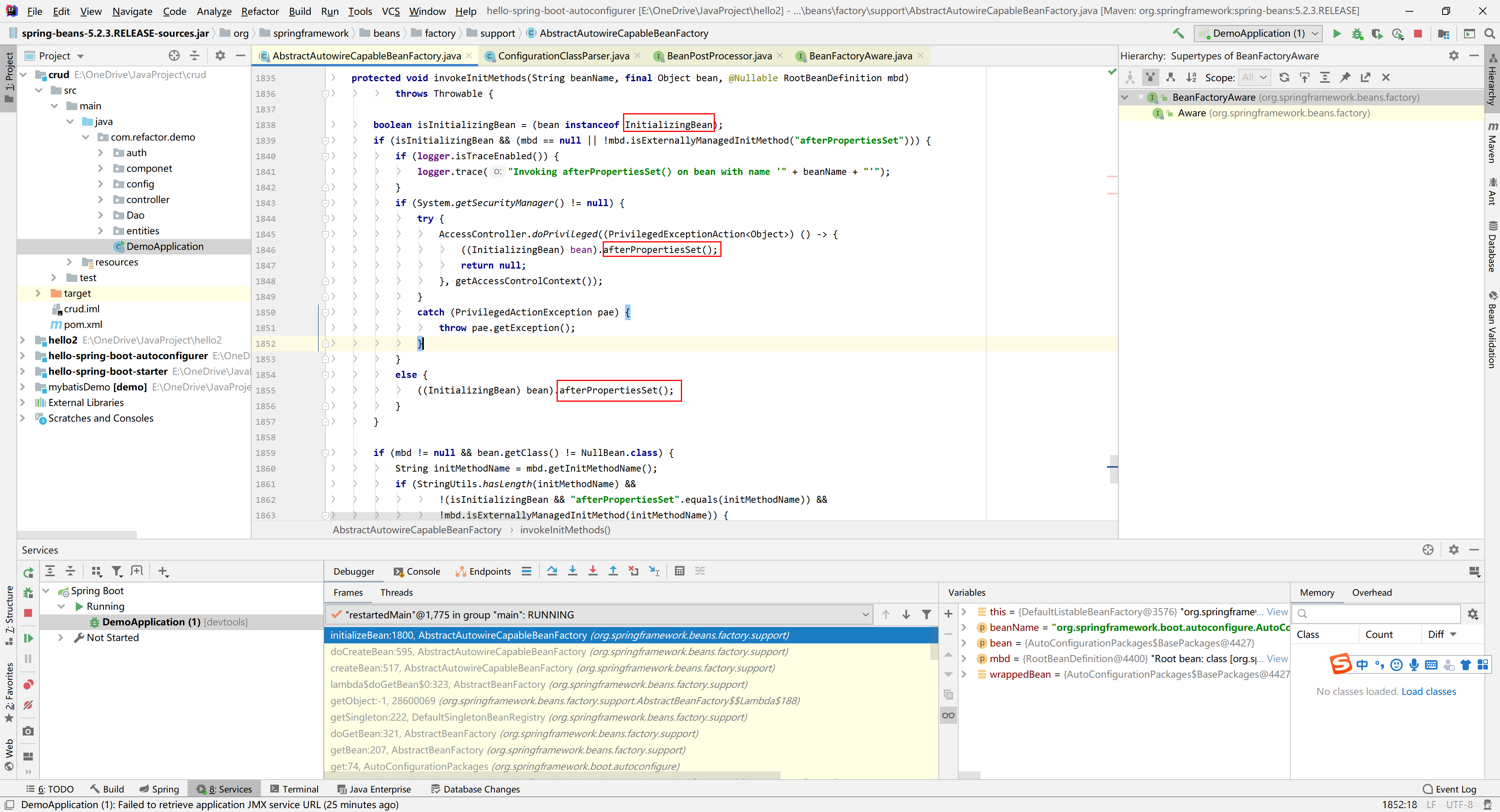Switch to ConfigurationClassParser.java tab

tap(563, 56)
